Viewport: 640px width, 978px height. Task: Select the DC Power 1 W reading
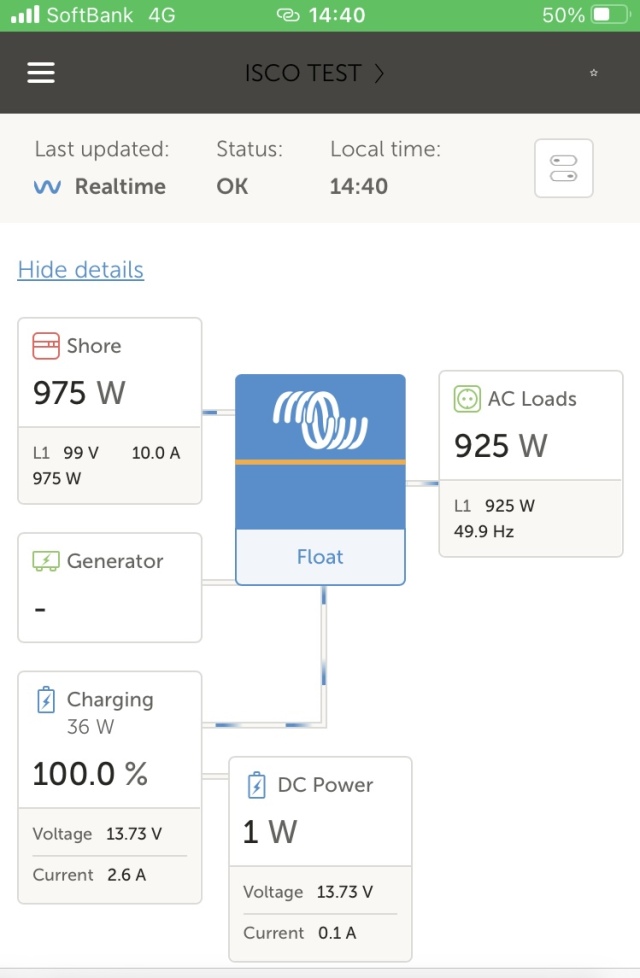270,832
